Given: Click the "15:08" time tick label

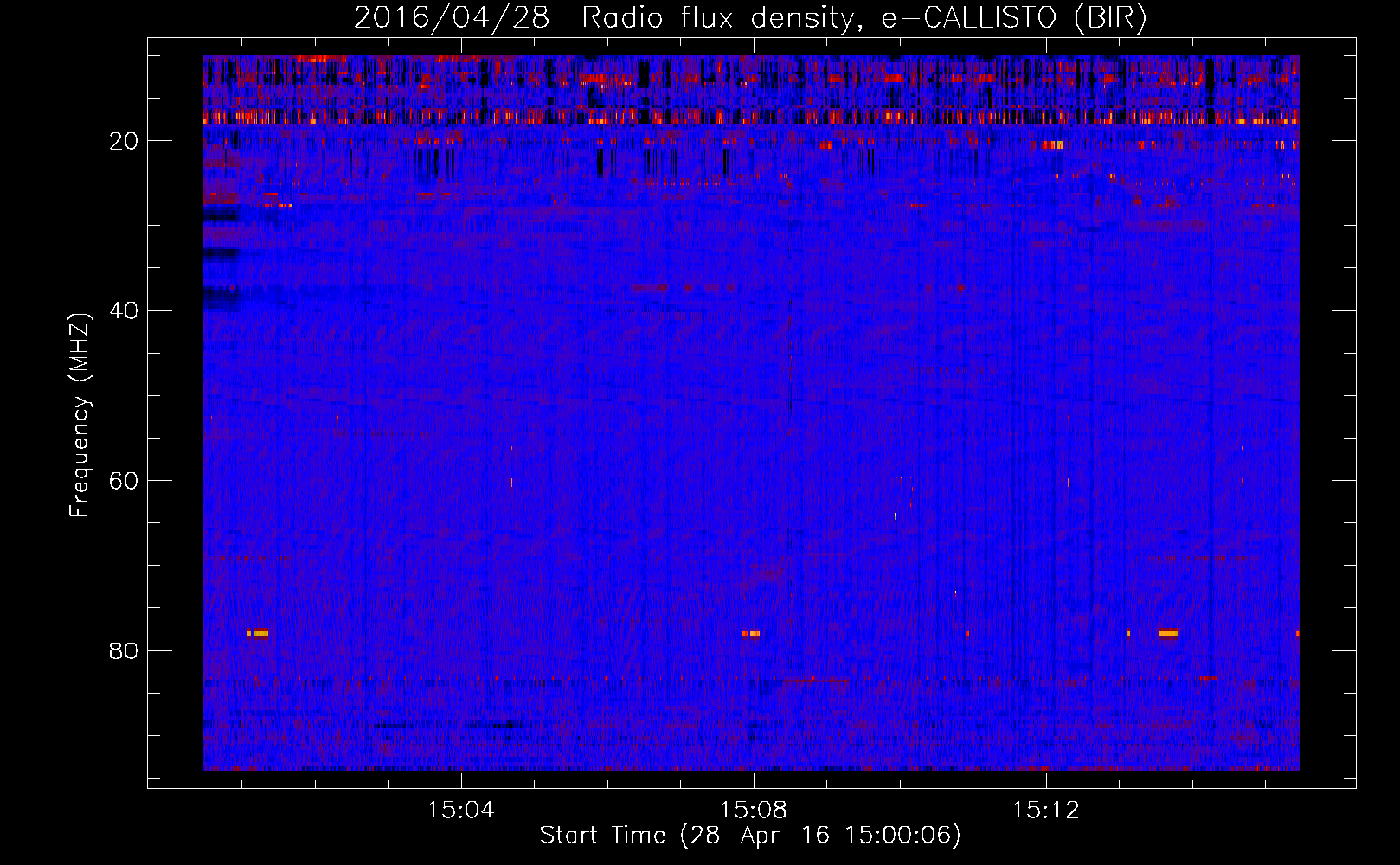Looking at the screenshot, I should 754,811.
